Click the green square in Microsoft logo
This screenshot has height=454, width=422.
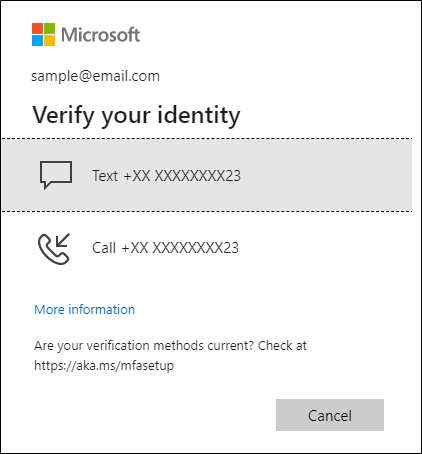49,28
